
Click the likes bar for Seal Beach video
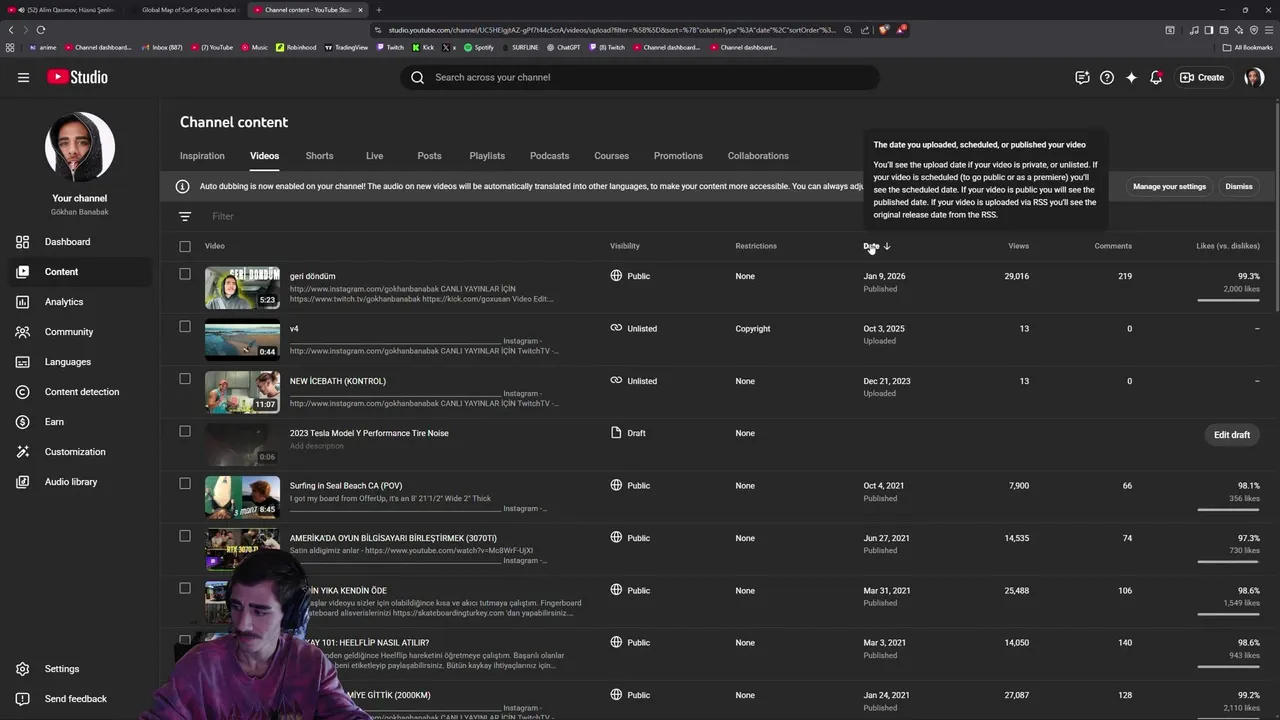tap(1228, 510)
